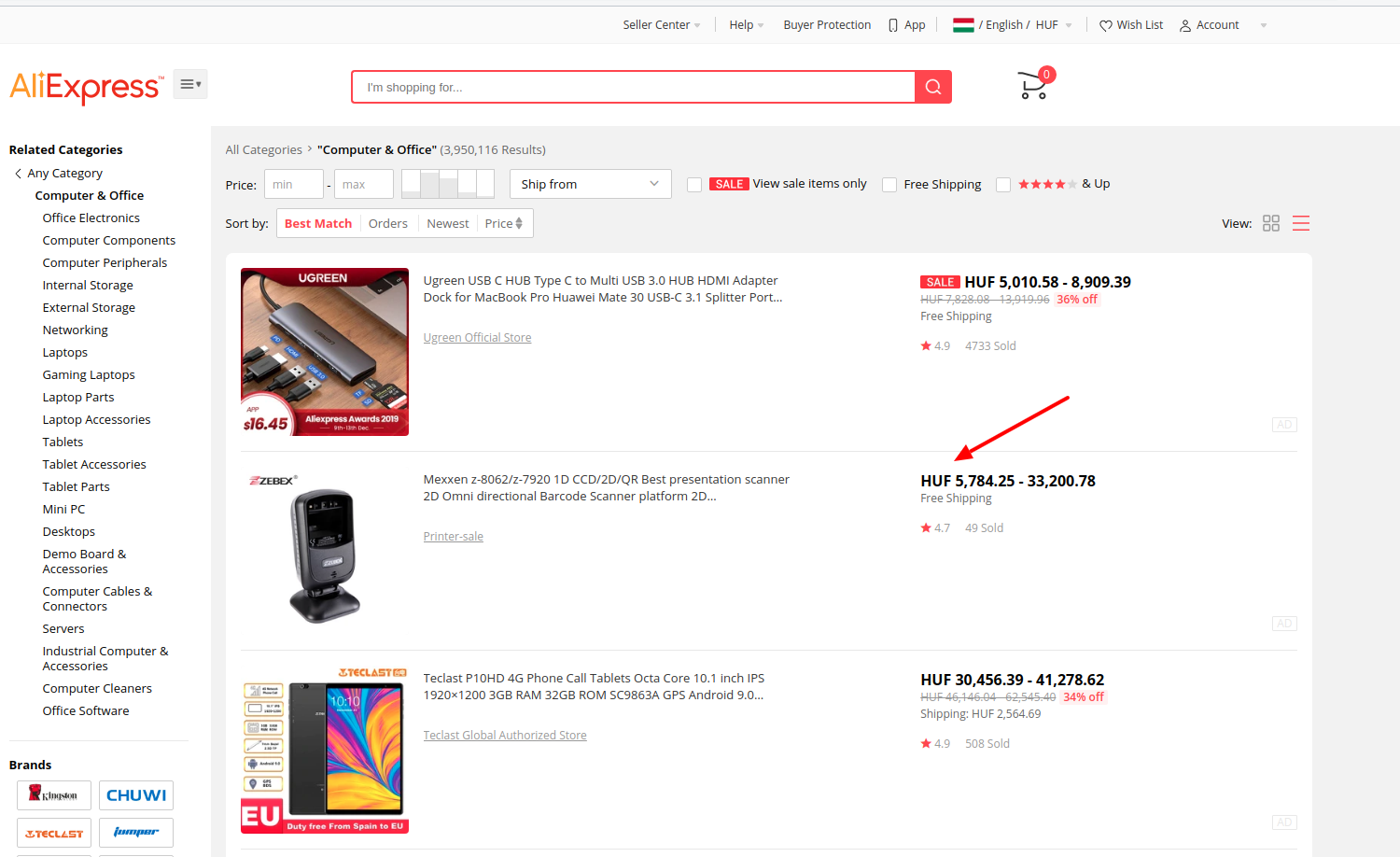The image size is (1400, 857).
Task: Select the Computer Peripherals category
Action: click(x=105, y=263)
